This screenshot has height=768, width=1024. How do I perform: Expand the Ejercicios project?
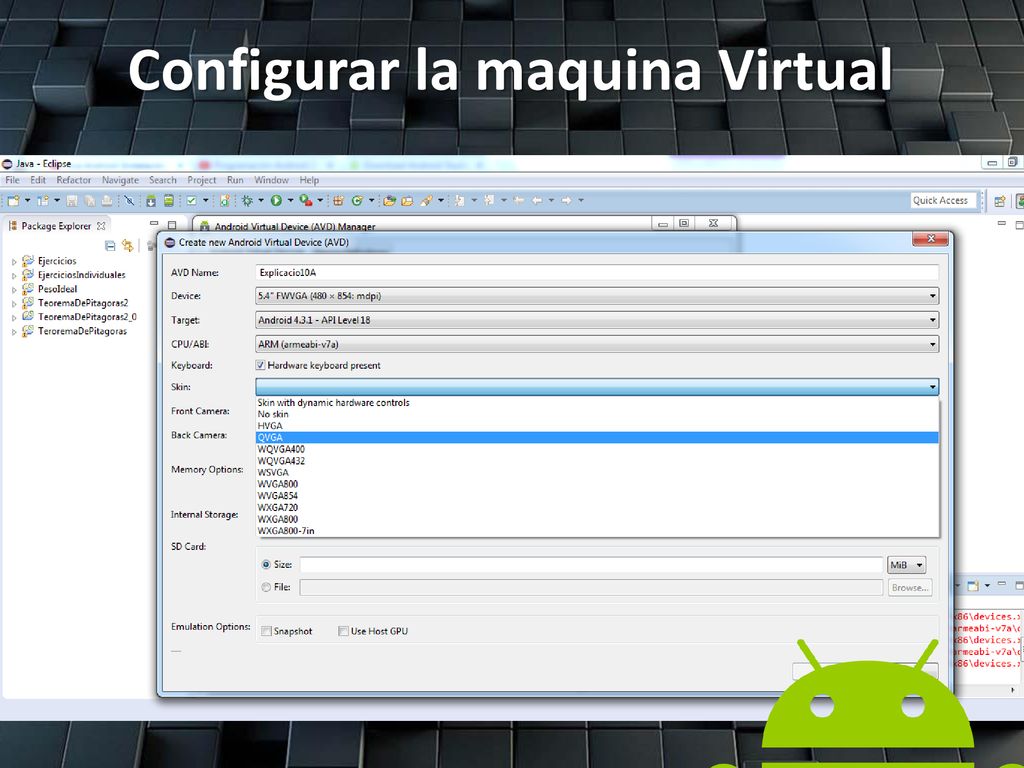point(14,261)
